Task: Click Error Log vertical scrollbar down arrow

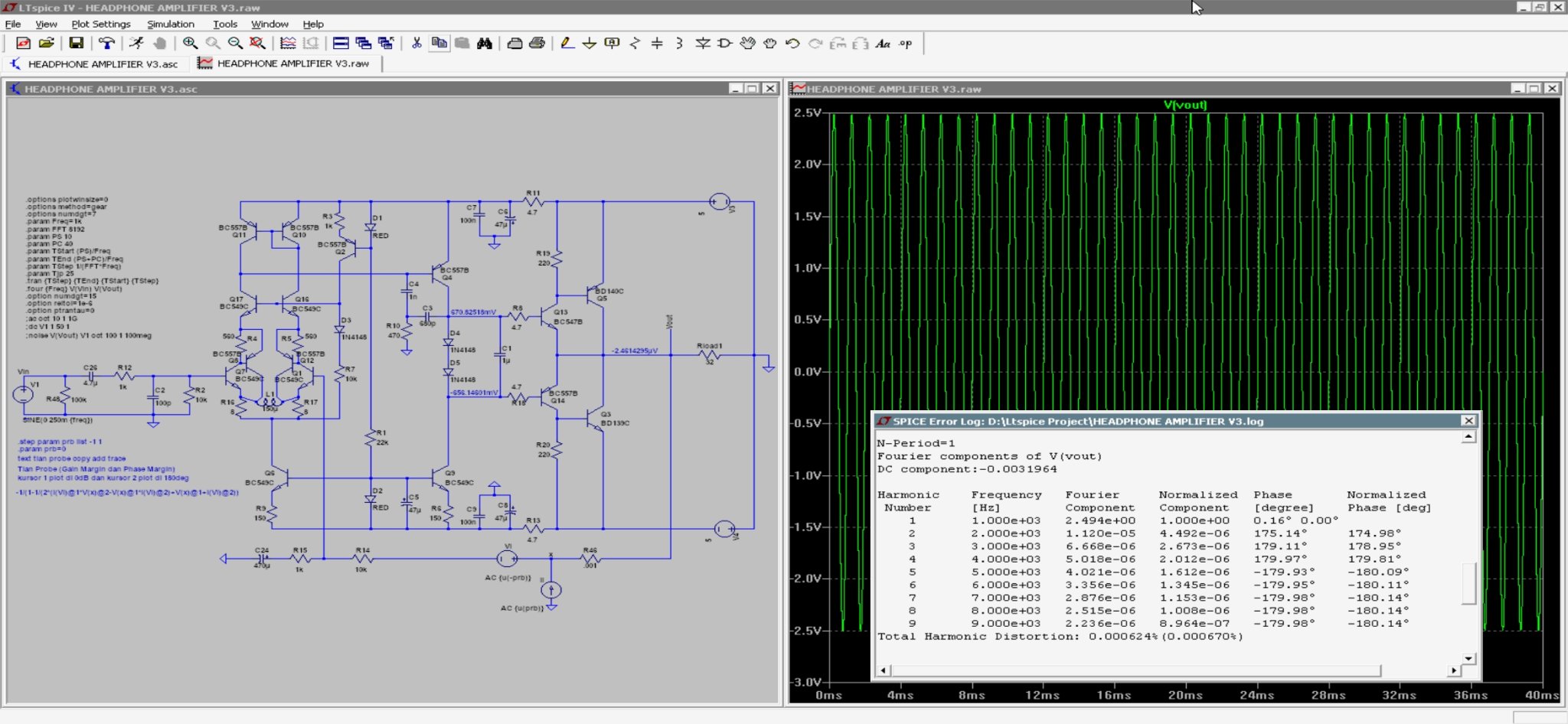Action: click(x=1468, y=658)
